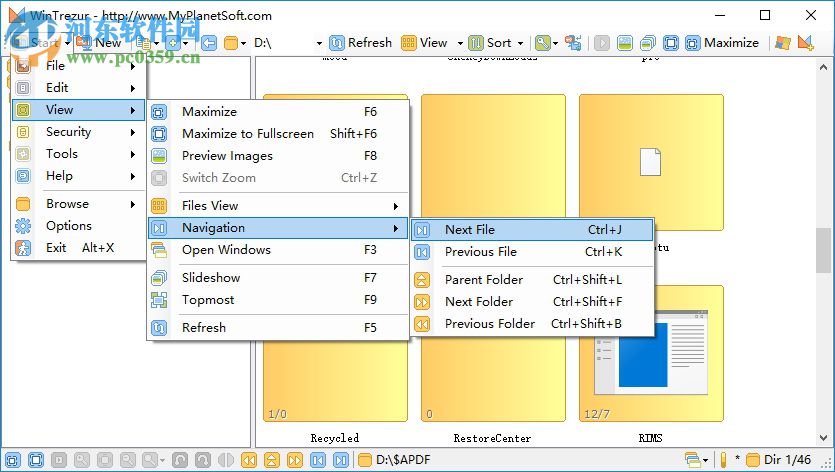
Task: Toggle Preview Images in View menu
Action: [x=227, y=156]
